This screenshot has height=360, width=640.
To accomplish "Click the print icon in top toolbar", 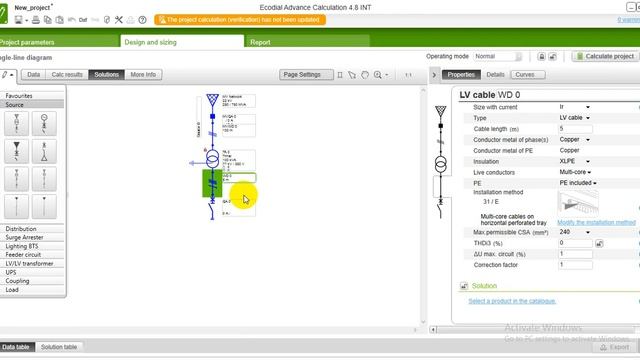I will coord(36,20).
